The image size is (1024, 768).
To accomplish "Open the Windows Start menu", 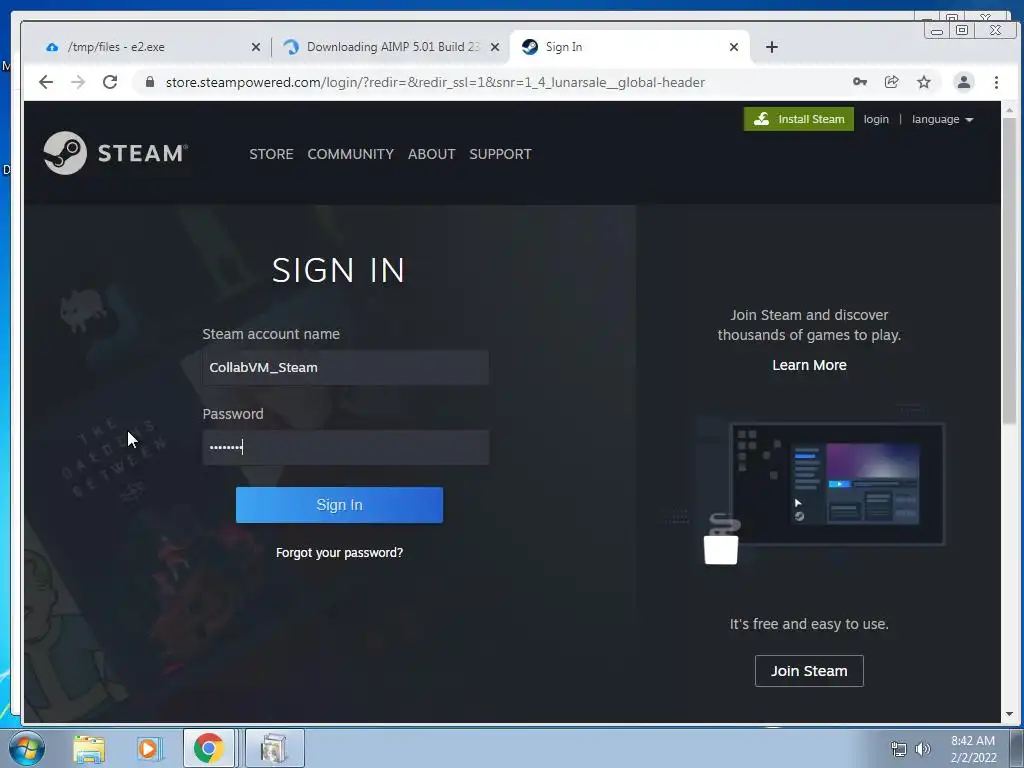I will [27, 748].
